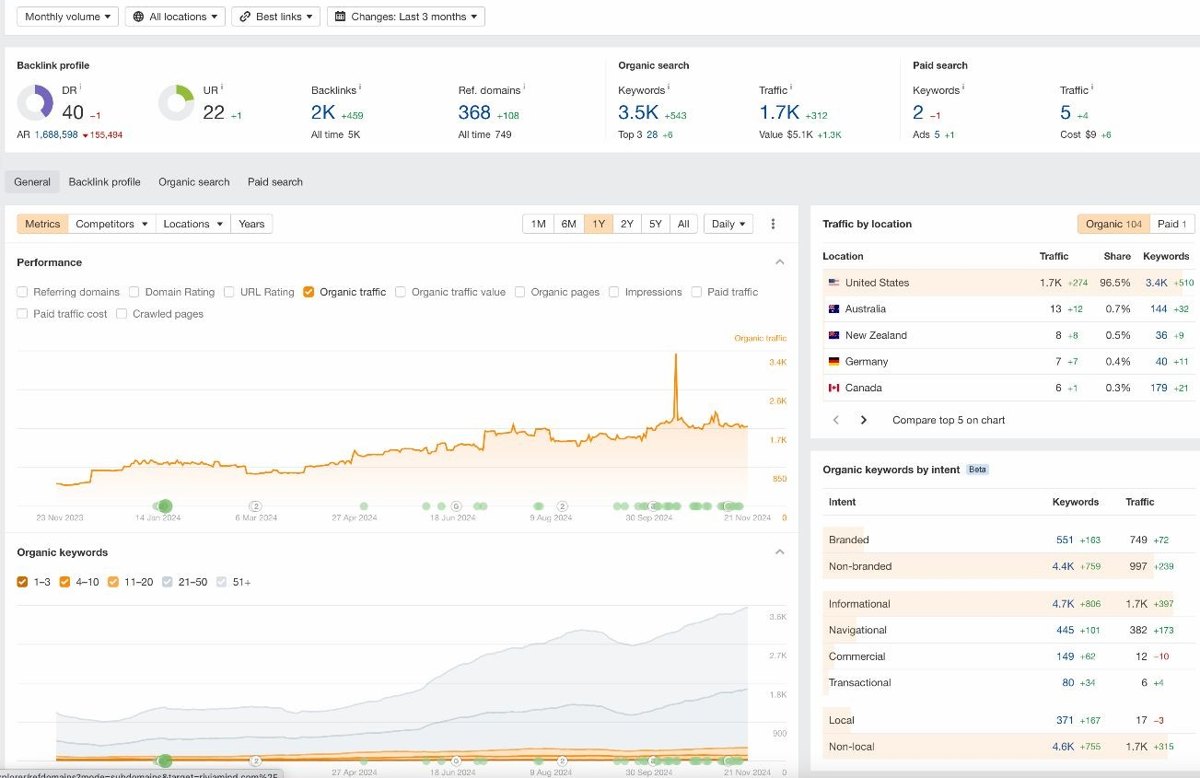Enable the Referring domains checkbox
1200x778 pixels.
pyautogui.click(x=22, y=292)
